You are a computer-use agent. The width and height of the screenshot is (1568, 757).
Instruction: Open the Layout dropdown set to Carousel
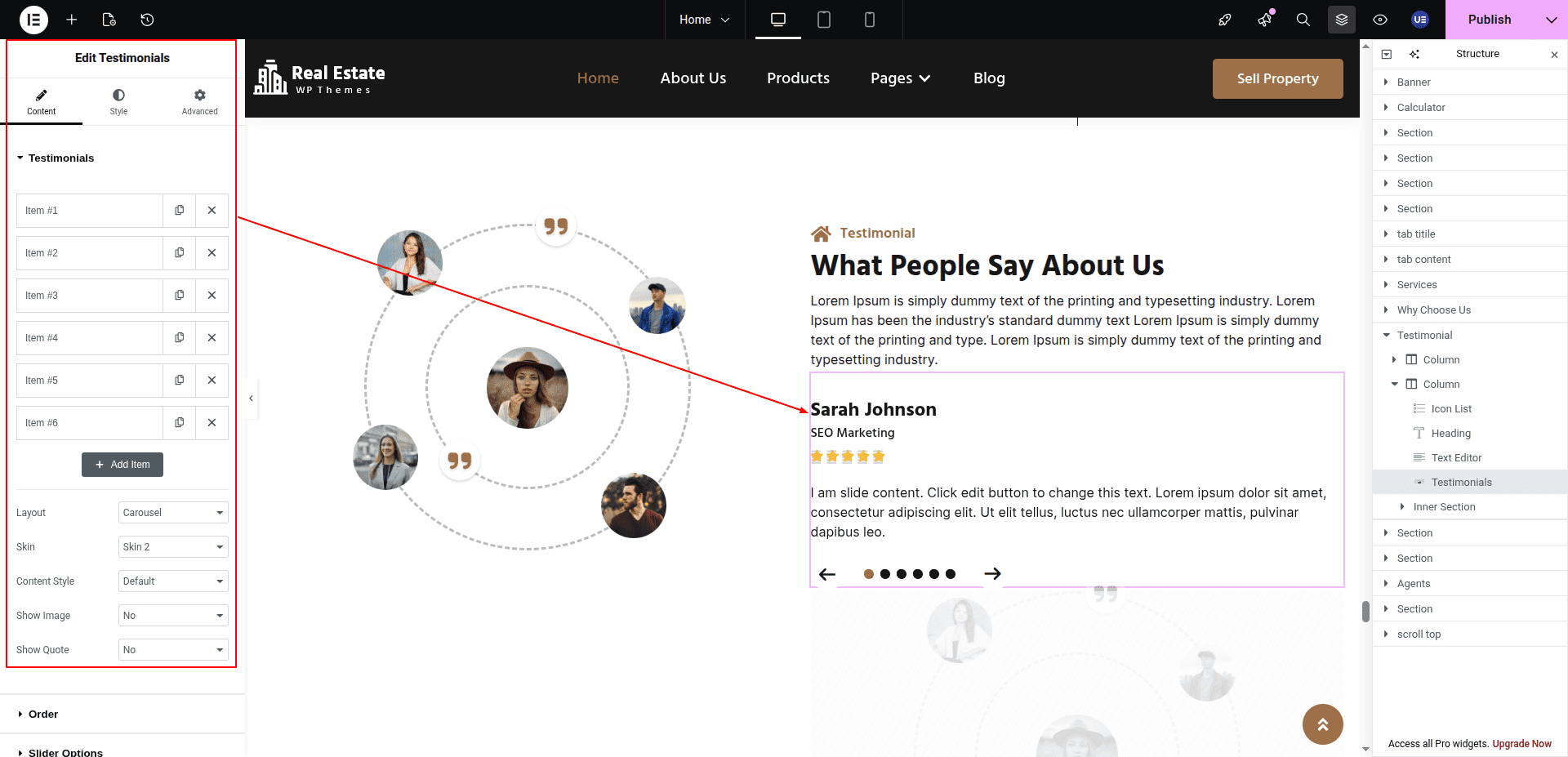pyautogui.click(x=172, y=513)
